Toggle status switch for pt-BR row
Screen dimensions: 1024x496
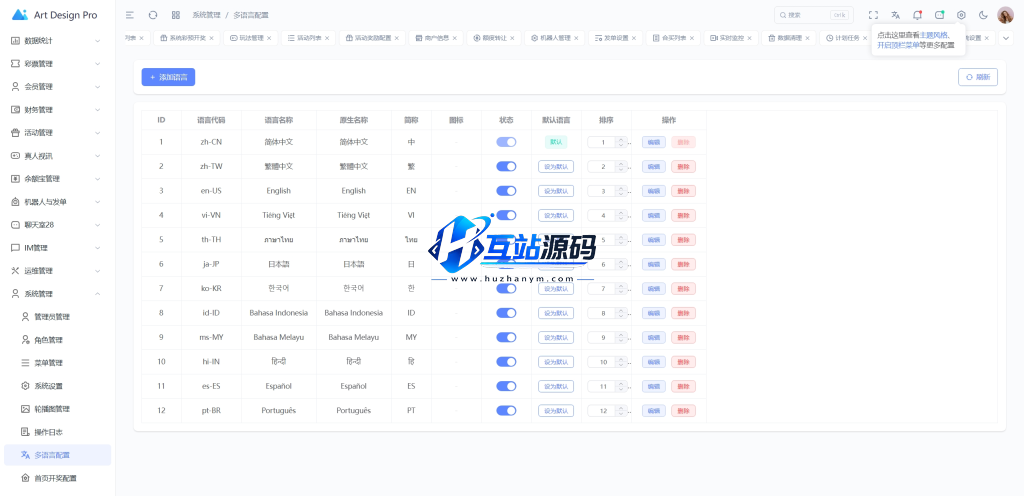506,411
